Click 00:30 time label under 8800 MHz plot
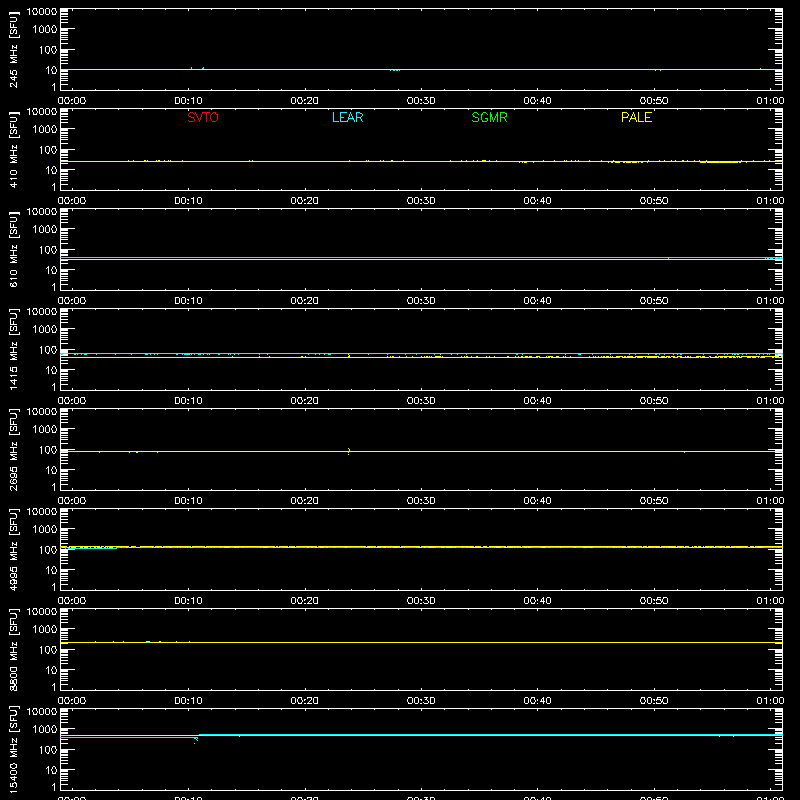The height and width of the screenshot is (800, 800). coord(421,701)
